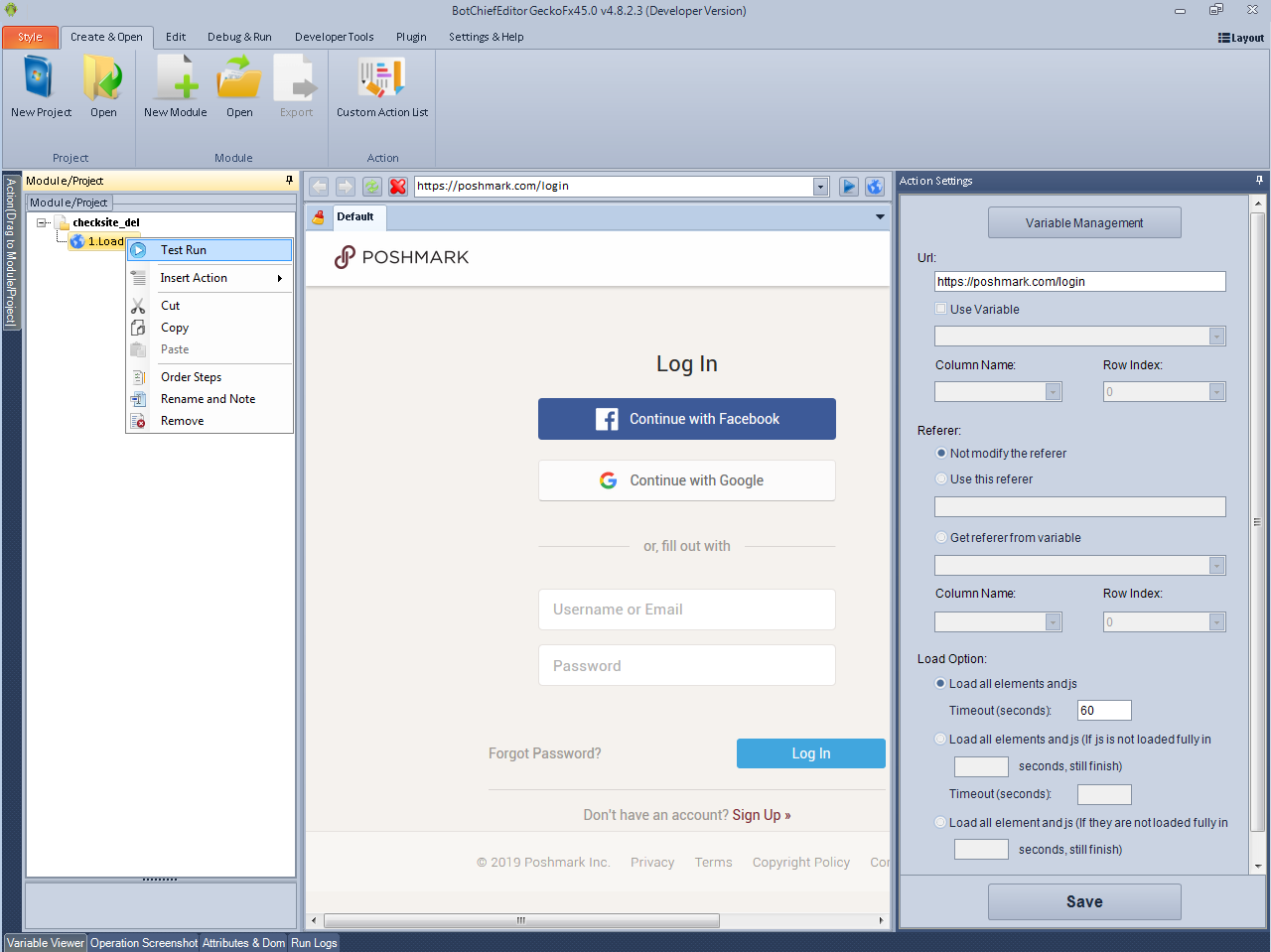Collapse the checksite_del tree node

click(43, 222)
